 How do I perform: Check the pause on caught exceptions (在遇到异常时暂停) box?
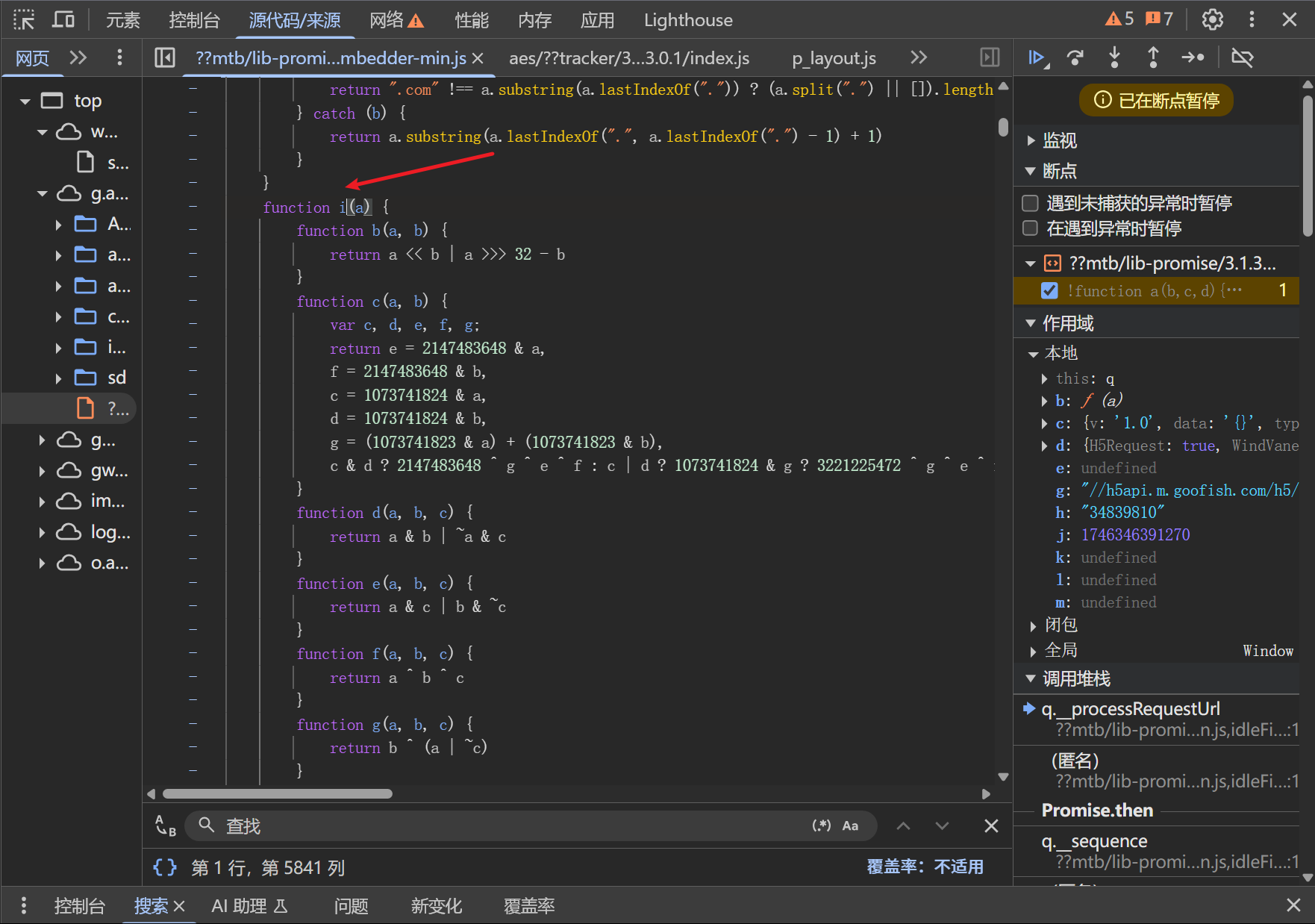[1031, 228]
